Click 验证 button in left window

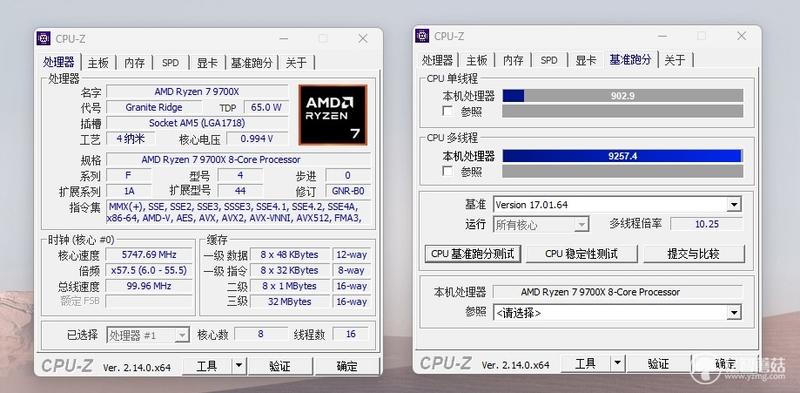[x=280, y=366]
